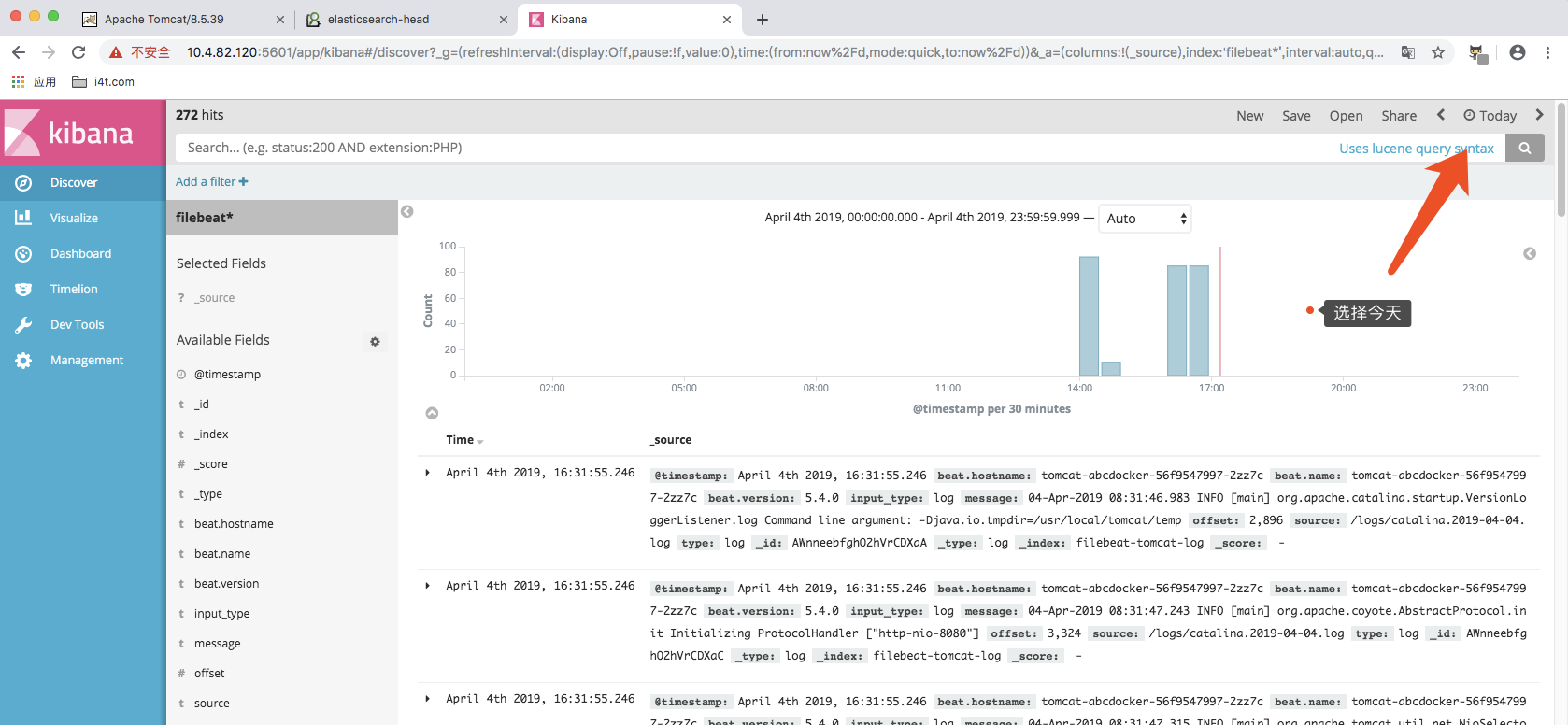The height and width of the screenshot is (725, 1568).
Task: Click the Kibana logo
Action: click(x=82, y=133)
